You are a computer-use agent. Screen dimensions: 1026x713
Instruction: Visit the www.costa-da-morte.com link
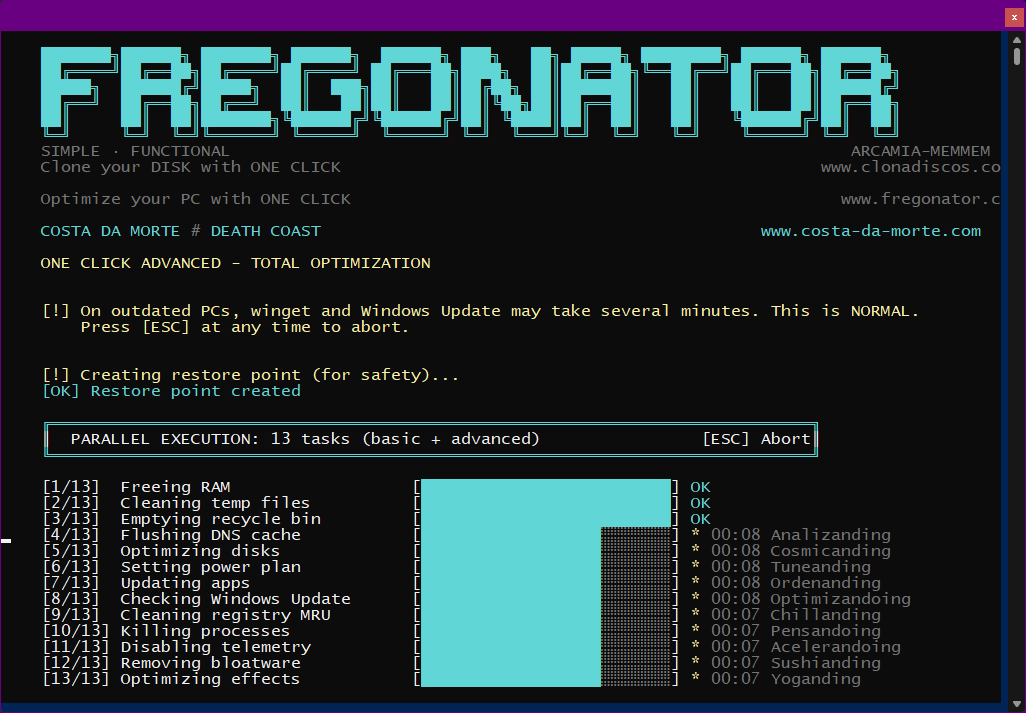(871, 231)
